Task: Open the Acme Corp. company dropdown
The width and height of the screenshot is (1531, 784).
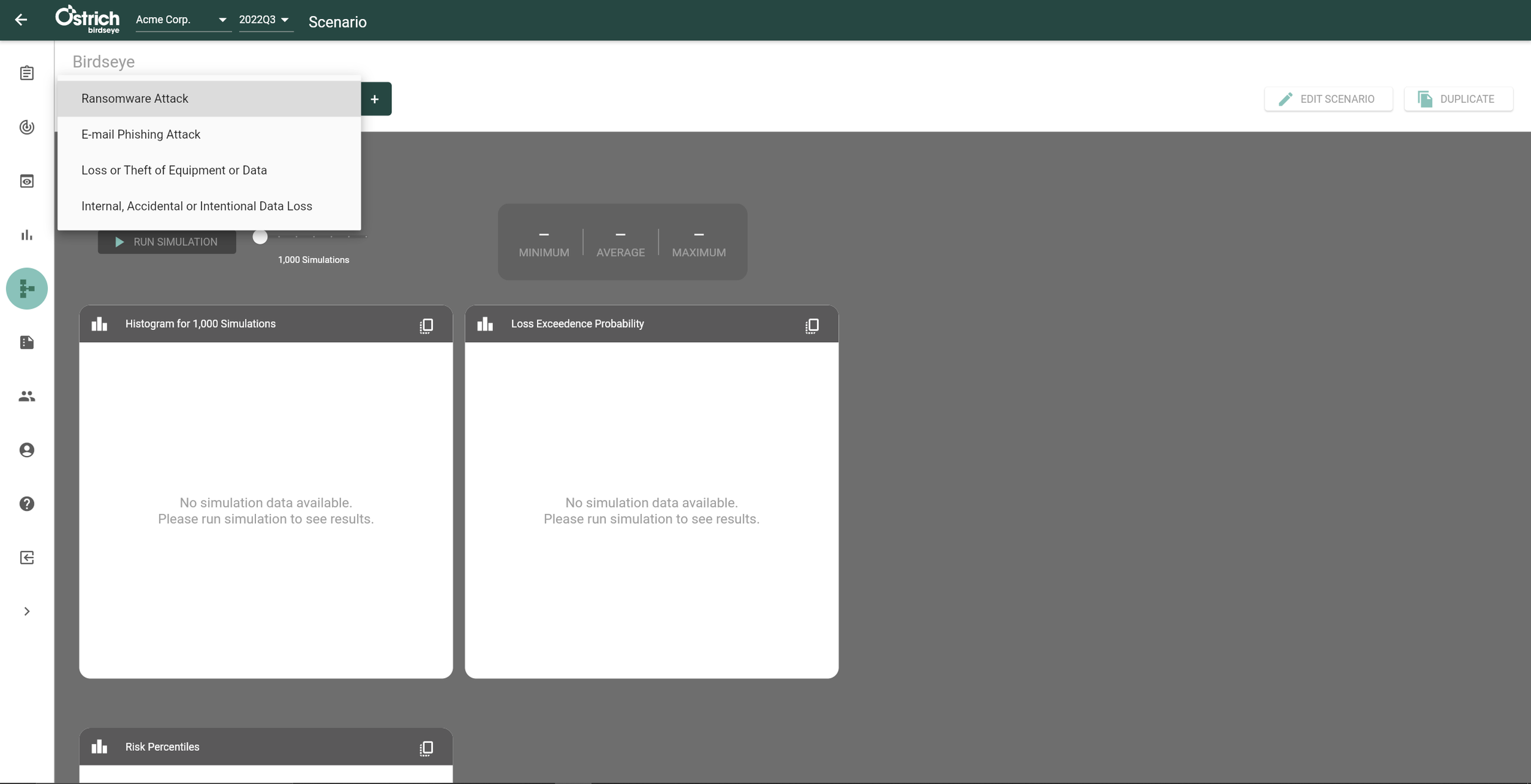Action: pos(181,20)
